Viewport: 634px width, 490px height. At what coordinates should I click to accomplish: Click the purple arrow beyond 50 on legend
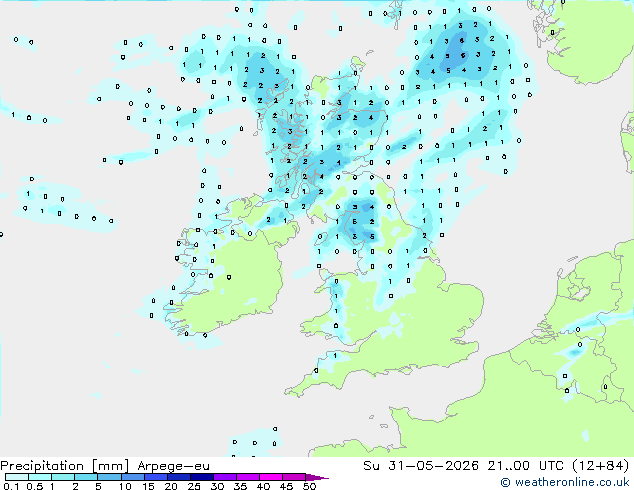pos(317,477)
